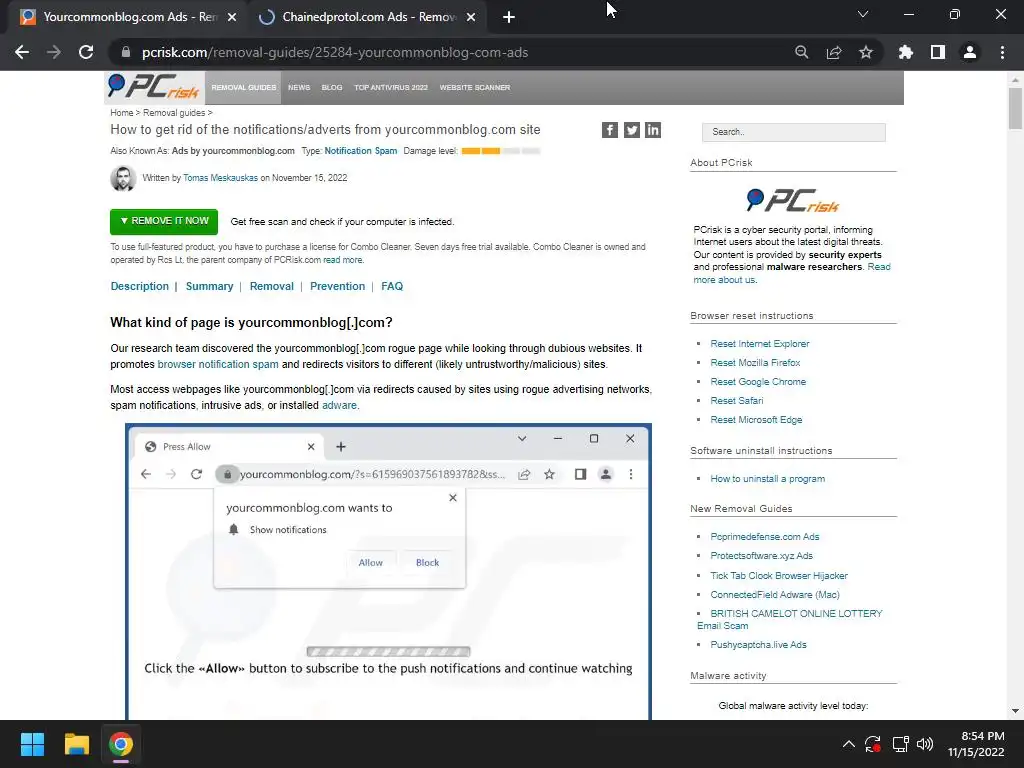Jump to Summary section
Viewport: 1024px width, 768px height.
[209, 286]
